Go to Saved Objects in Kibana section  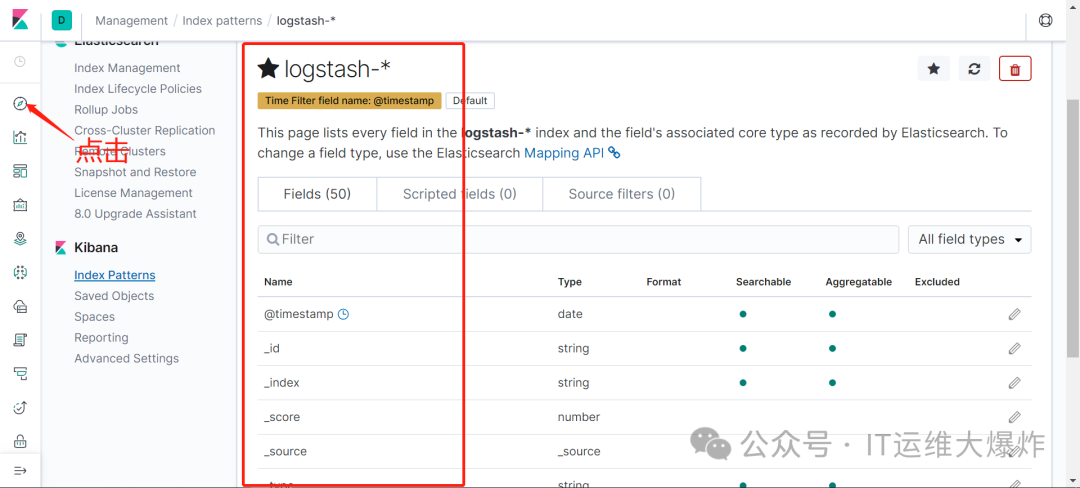tap(114, 296)
